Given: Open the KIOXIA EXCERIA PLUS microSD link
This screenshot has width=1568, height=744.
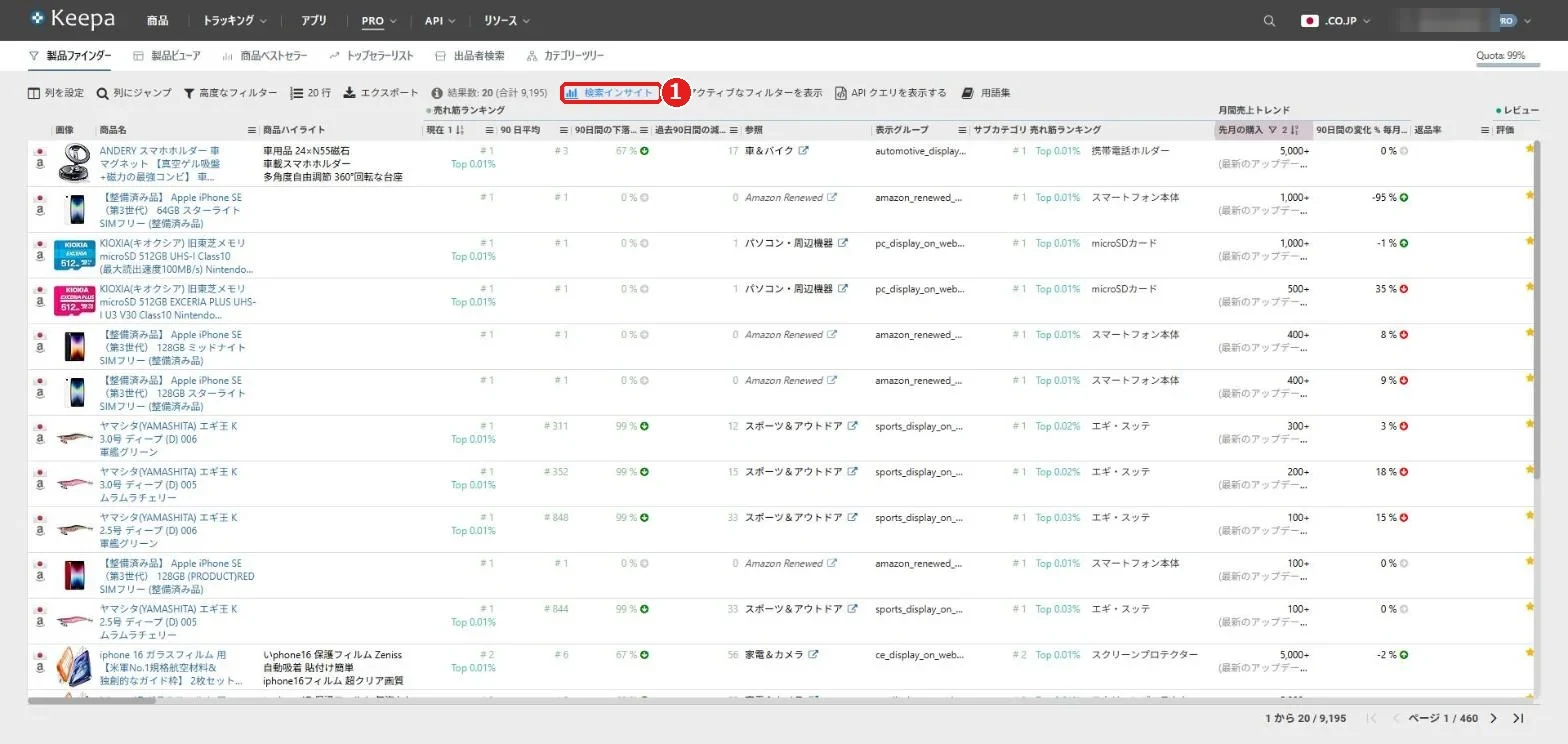Looking at the screenshot, I should pyautogui.click(x=178, y=301).
